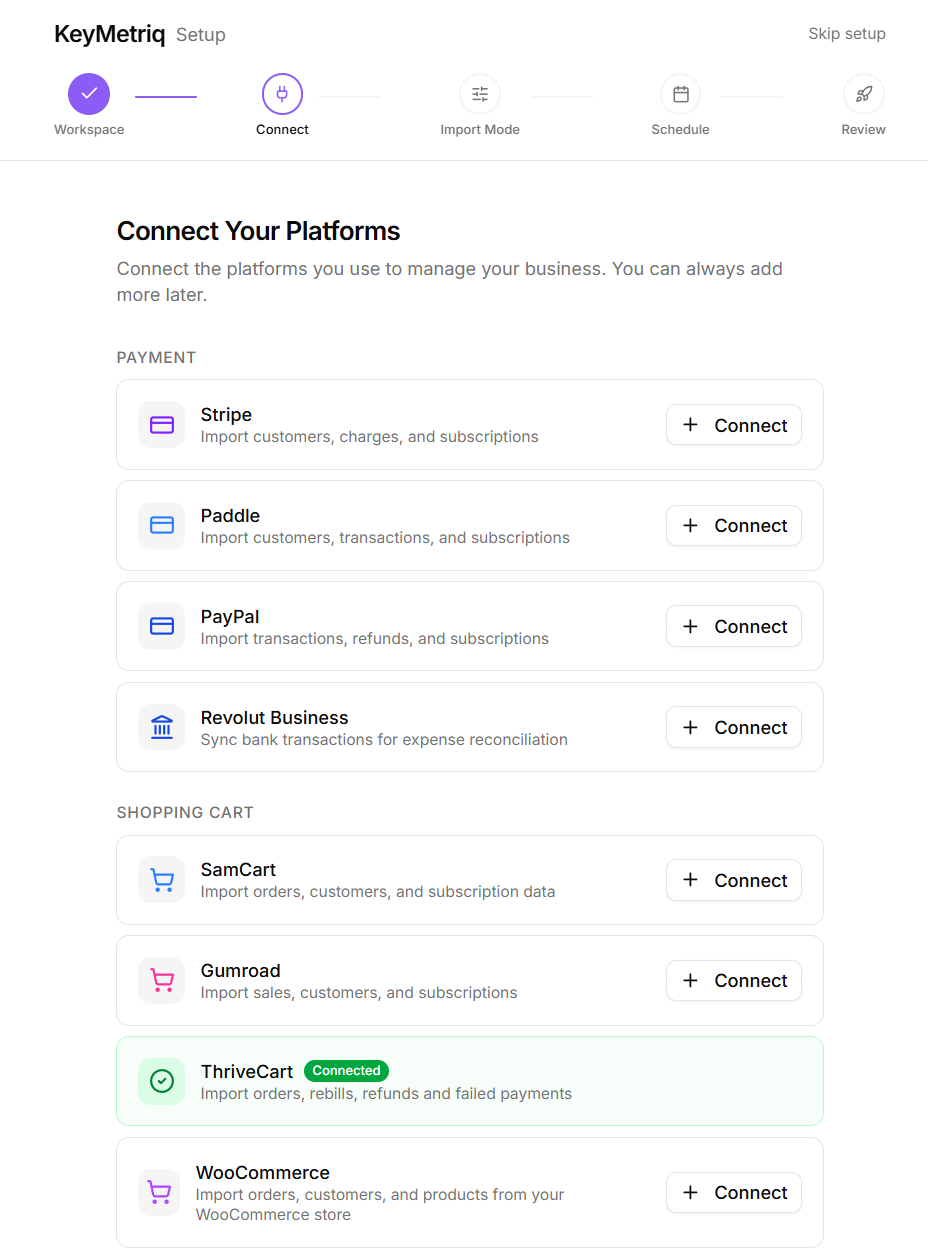Click 'Import orders, rebills, refunds and failed payments'
Screen dimensions: 928x1256
[386, 1094]
